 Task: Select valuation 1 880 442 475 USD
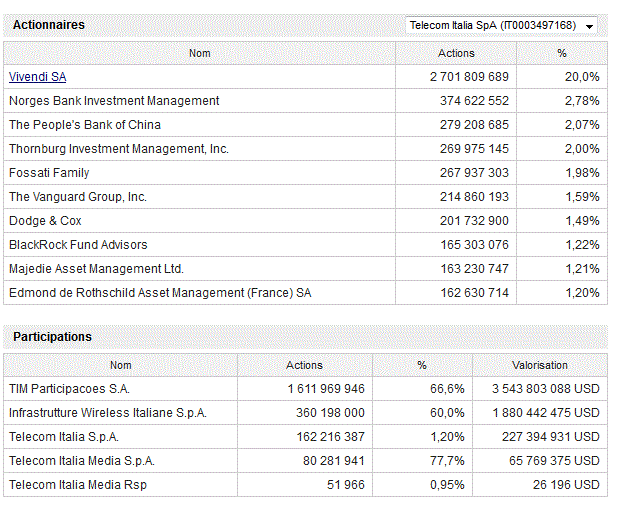[x=546, y=413]
